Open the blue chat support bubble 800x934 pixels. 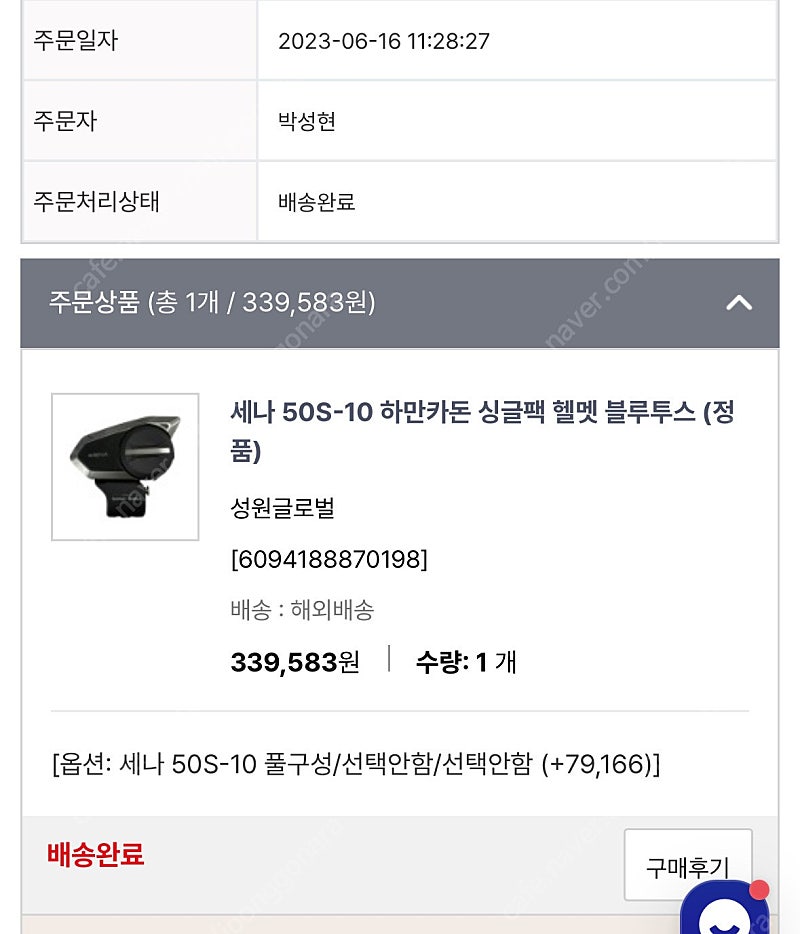click(724, 912)
